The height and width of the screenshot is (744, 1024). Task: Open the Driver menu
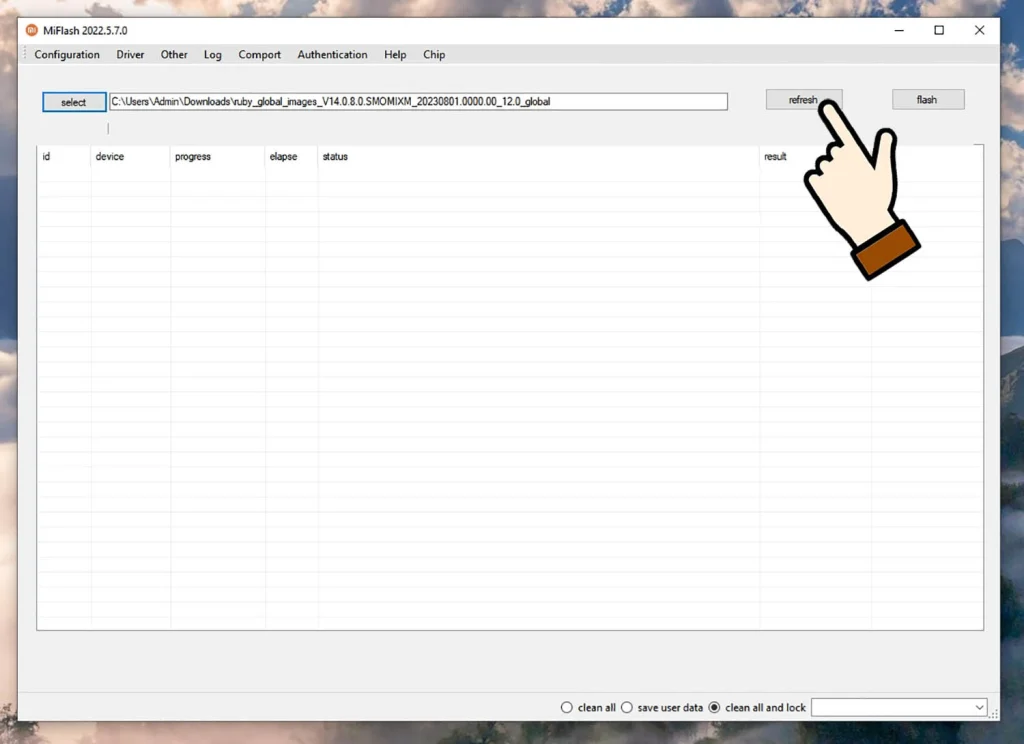(x=130, y=55)
